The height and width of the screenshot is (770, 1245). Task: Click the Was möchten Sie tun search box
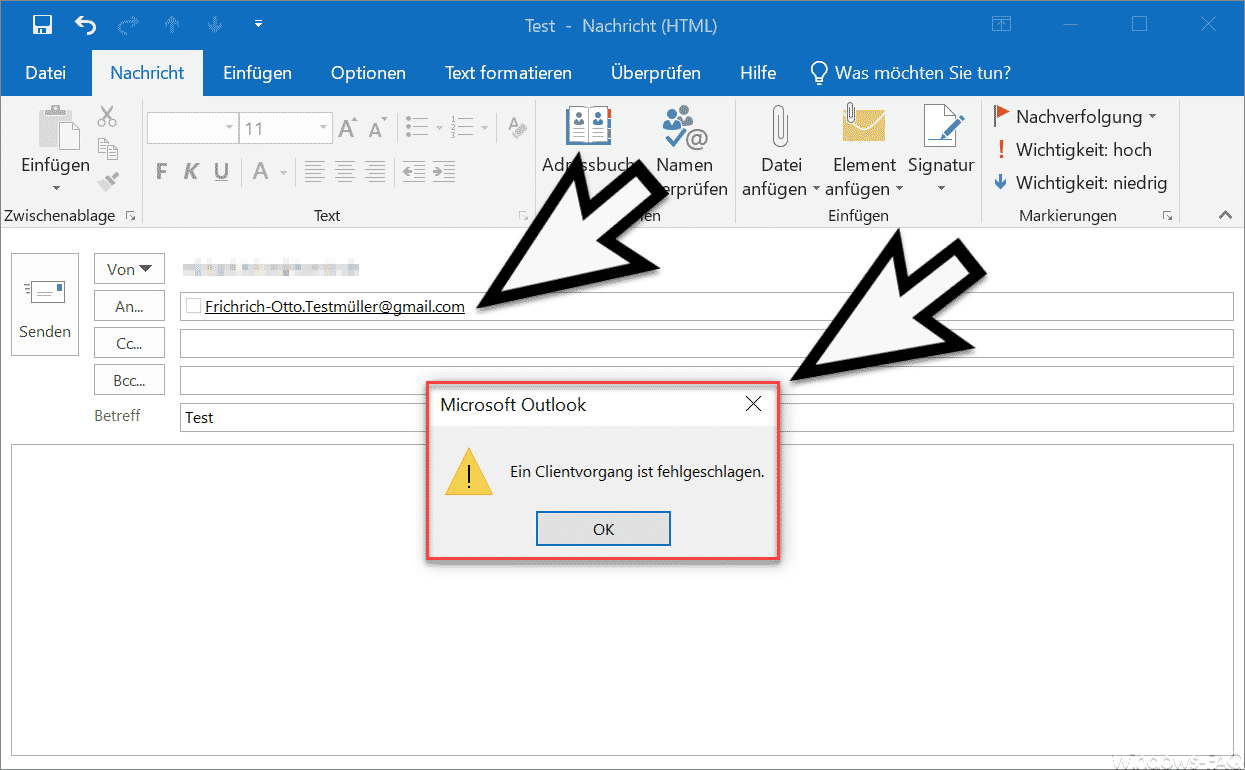point(911,73)
